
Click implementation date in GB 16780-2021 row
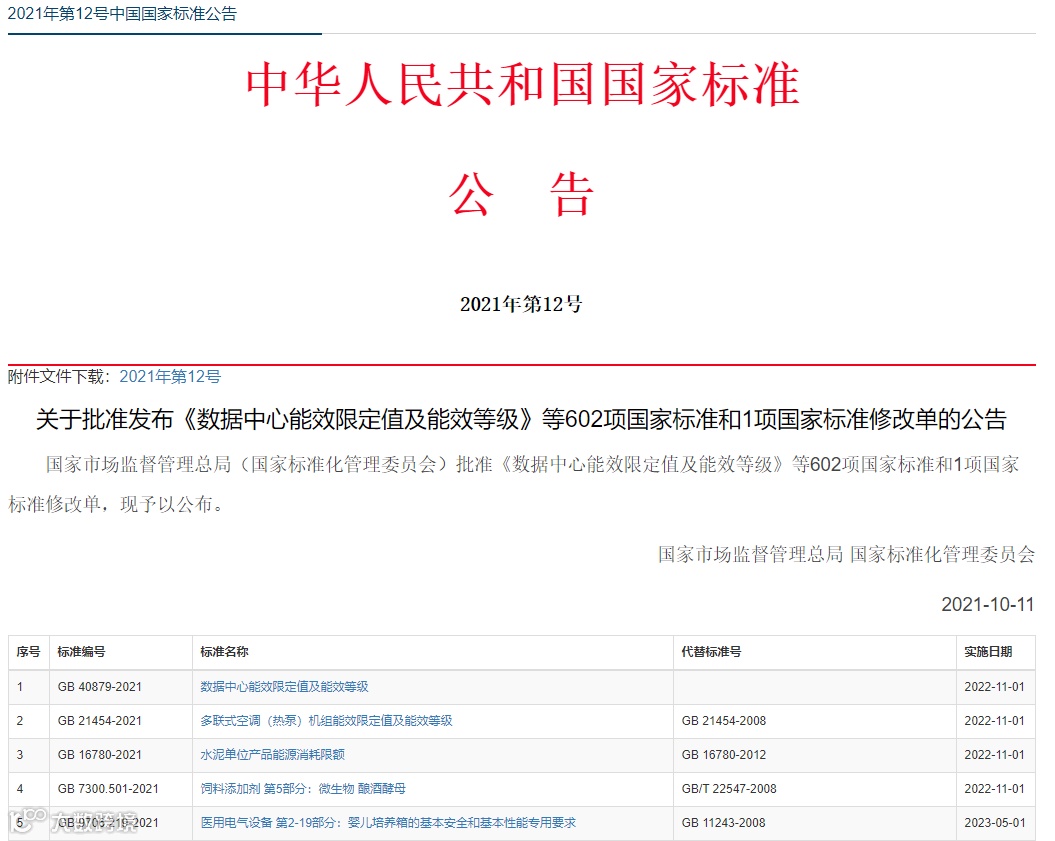coord(994,755)
